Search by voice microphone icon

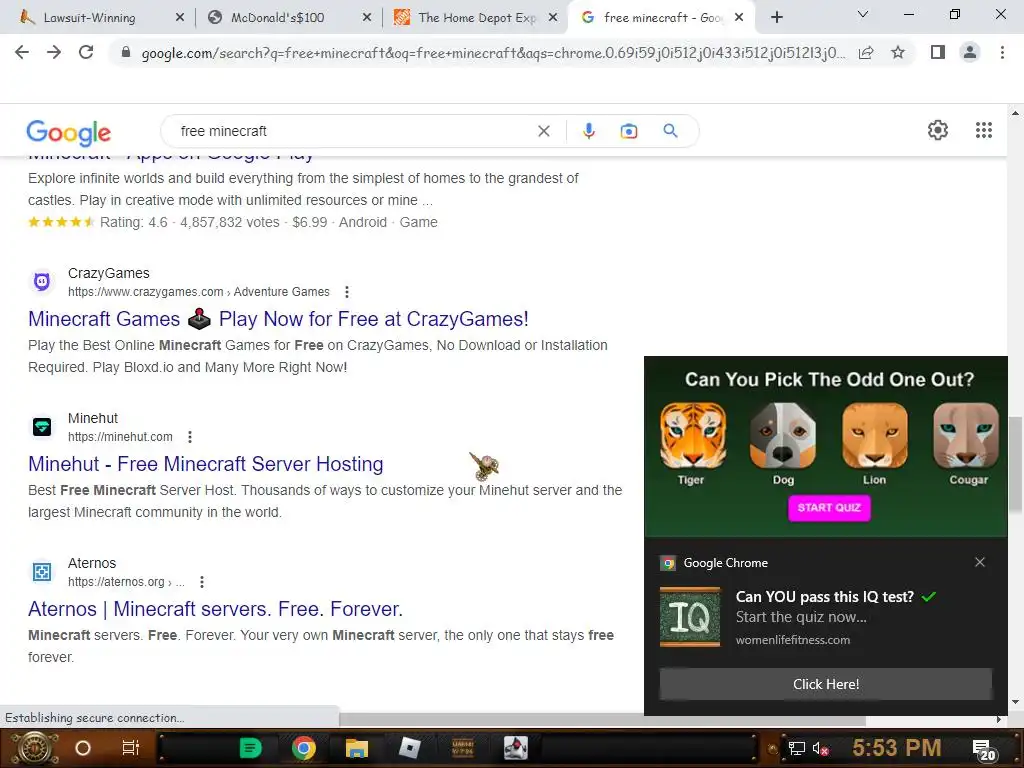(x=588, y=131)
